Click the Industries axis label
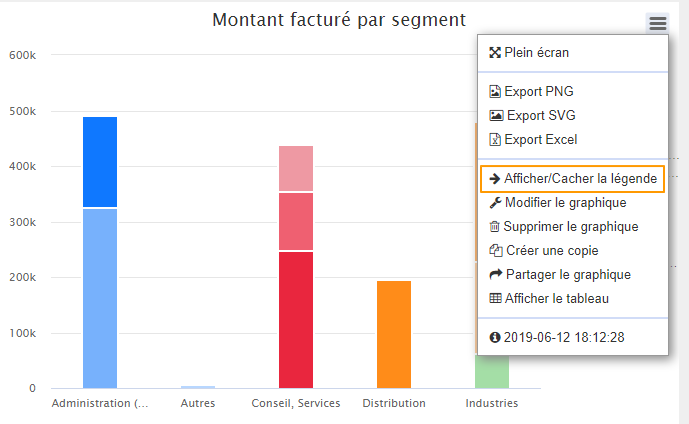Screen dimensions: 689x424 pos(491,404)
